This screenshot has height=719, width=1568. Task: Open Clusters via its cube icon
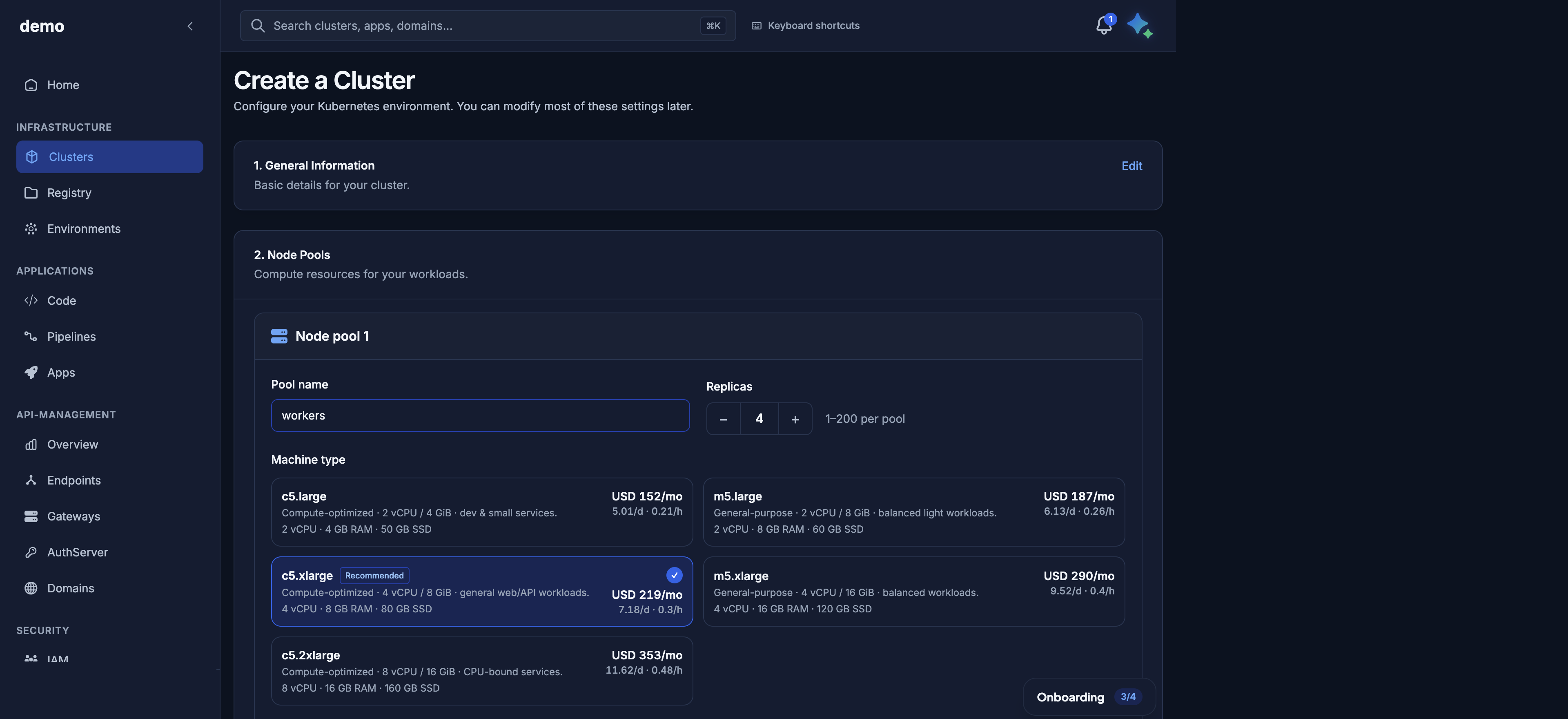tap(32, 157)
